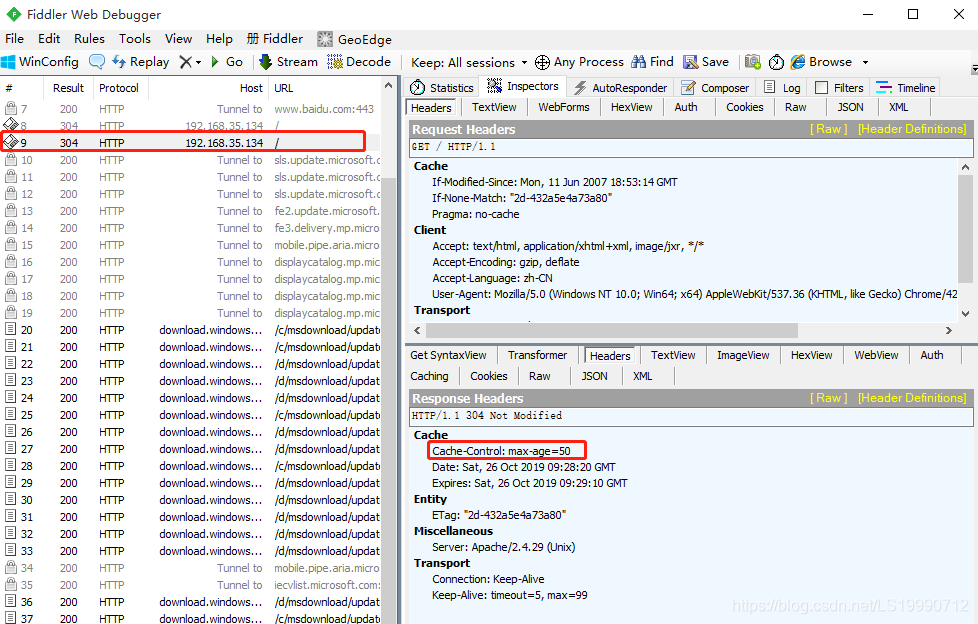The height and width of the screenshot is (624, 978).
Task: Click the comment speech bubble icon
Action: (x=97, y=62)
